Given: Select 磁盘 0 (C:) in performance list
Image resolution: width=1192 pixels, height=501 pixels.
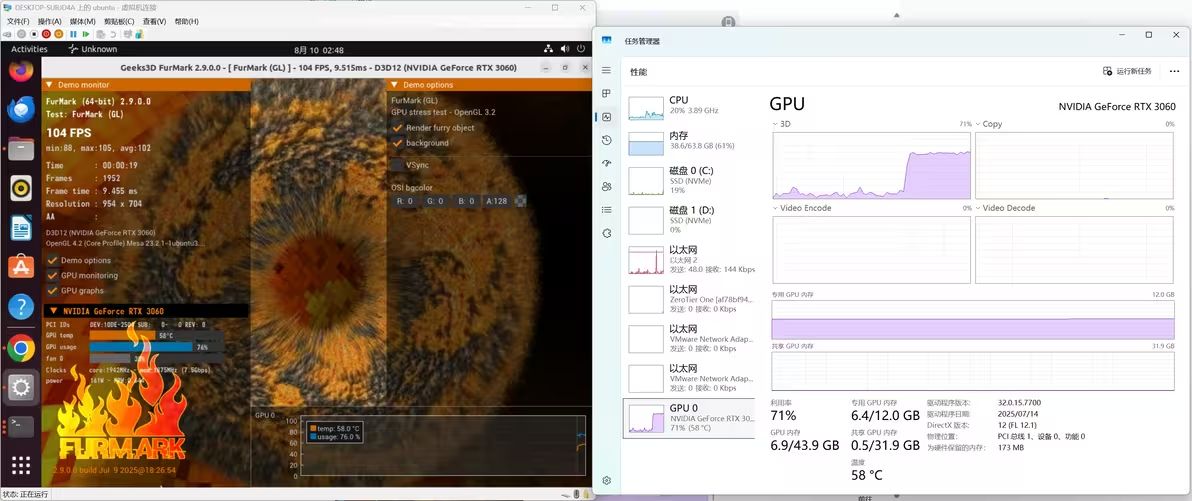Looking at the screenshot, I should point(689,180).
